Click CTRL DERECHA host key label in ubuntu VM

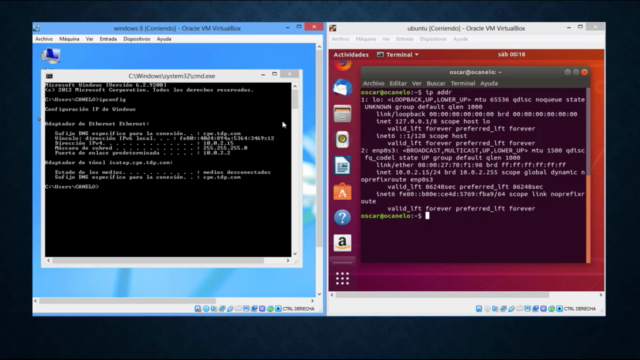coord(580,309)
